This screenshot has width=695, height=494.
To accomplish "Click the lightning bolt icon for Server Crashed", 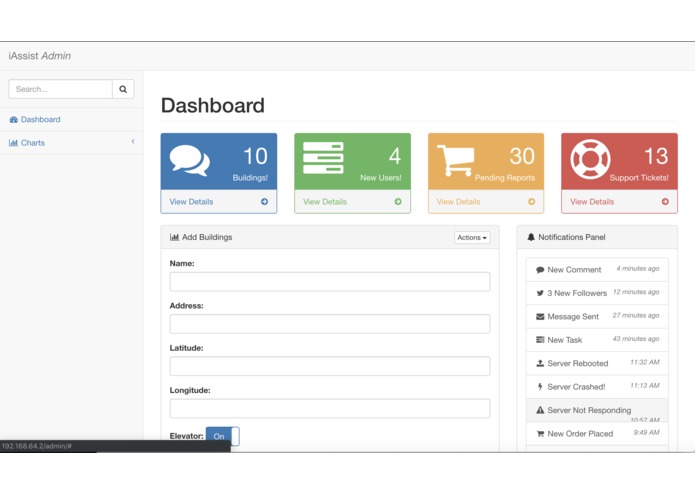I will [x=540, y=387].
